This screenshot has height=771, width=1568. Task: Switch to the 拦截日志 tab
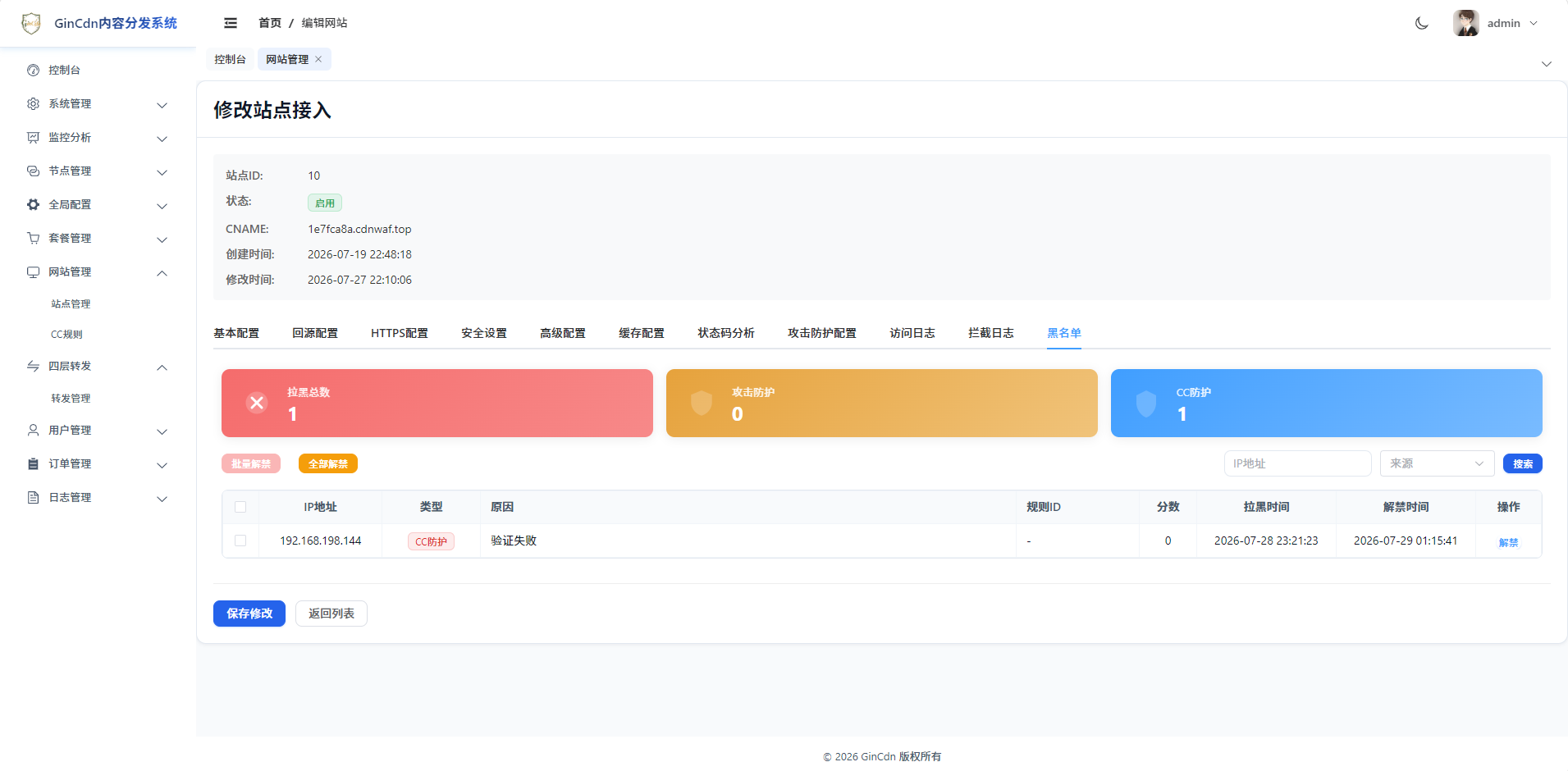[x=990, y=333]
